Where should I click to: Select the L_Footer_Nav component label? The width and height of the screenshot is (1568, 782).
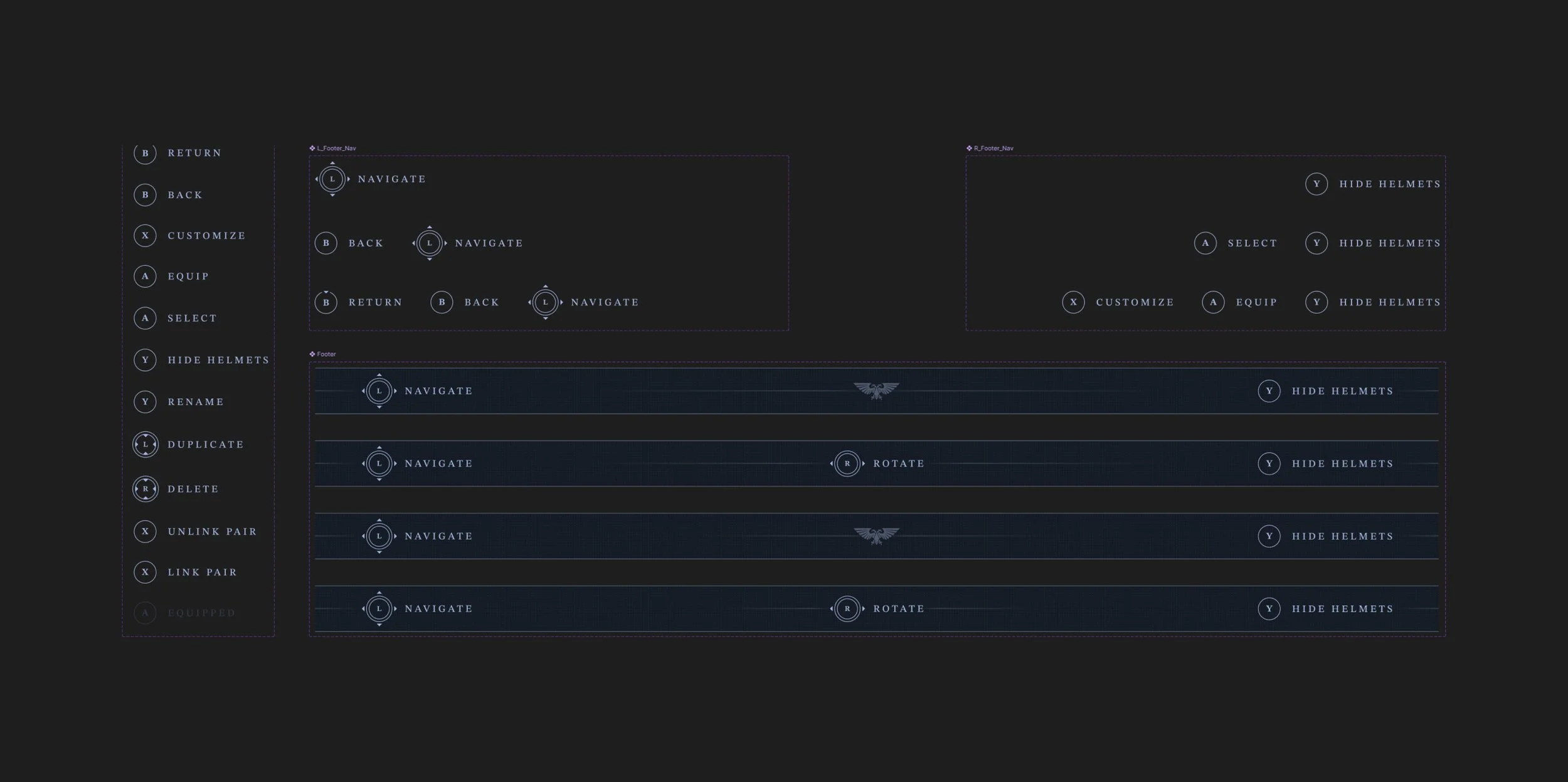[x=336, y=149]
